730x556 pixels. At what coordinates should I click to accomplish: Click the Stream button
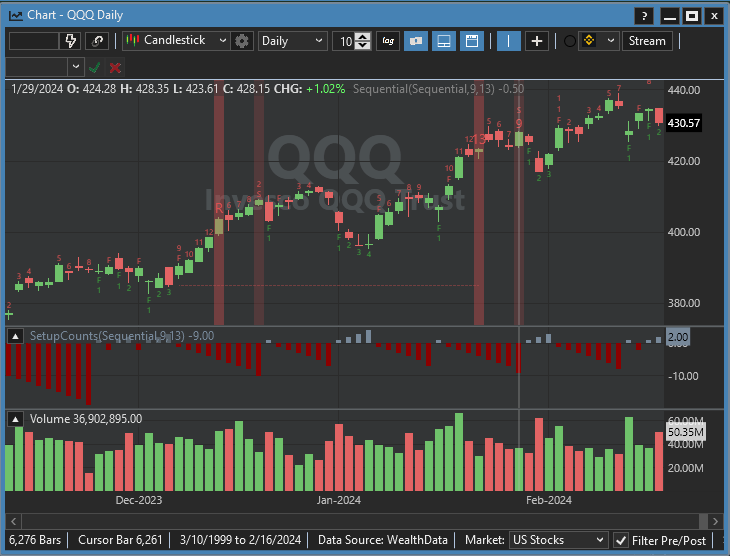coord(646,41)
